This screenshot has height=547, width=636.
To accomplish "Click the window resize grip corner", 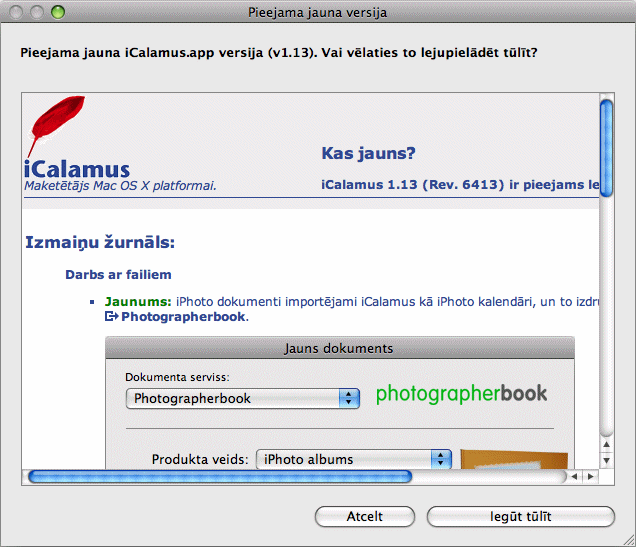I will click(x=629, y=540).
